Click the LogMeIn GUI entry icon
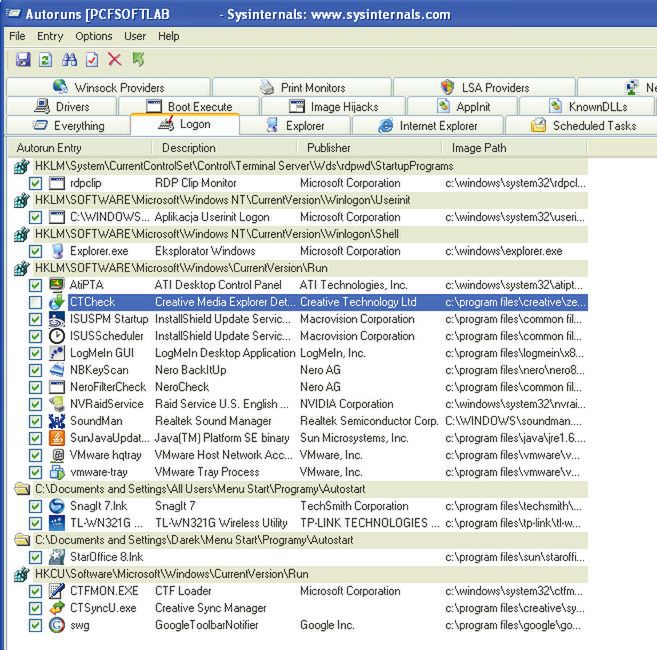 57,353
